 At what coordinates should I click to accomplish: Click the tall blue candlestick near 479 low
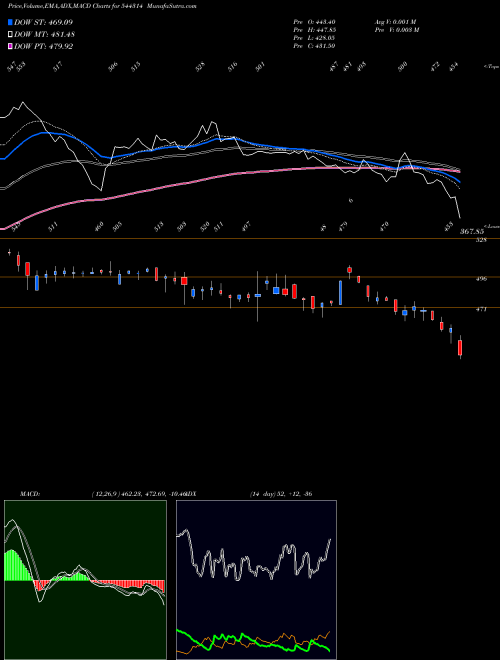pos(340,293)
